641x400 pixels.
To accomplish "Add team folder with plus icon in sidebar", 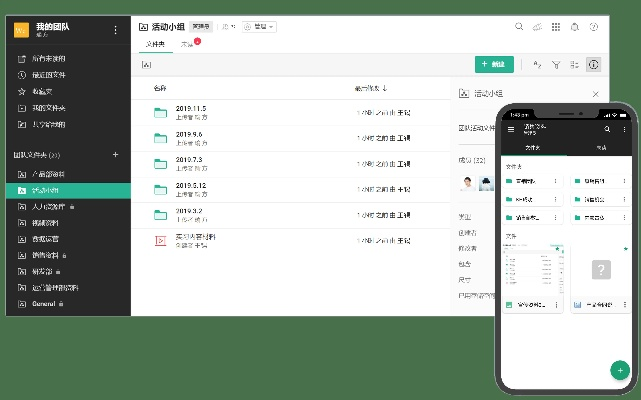I will (x=115, y=155).
